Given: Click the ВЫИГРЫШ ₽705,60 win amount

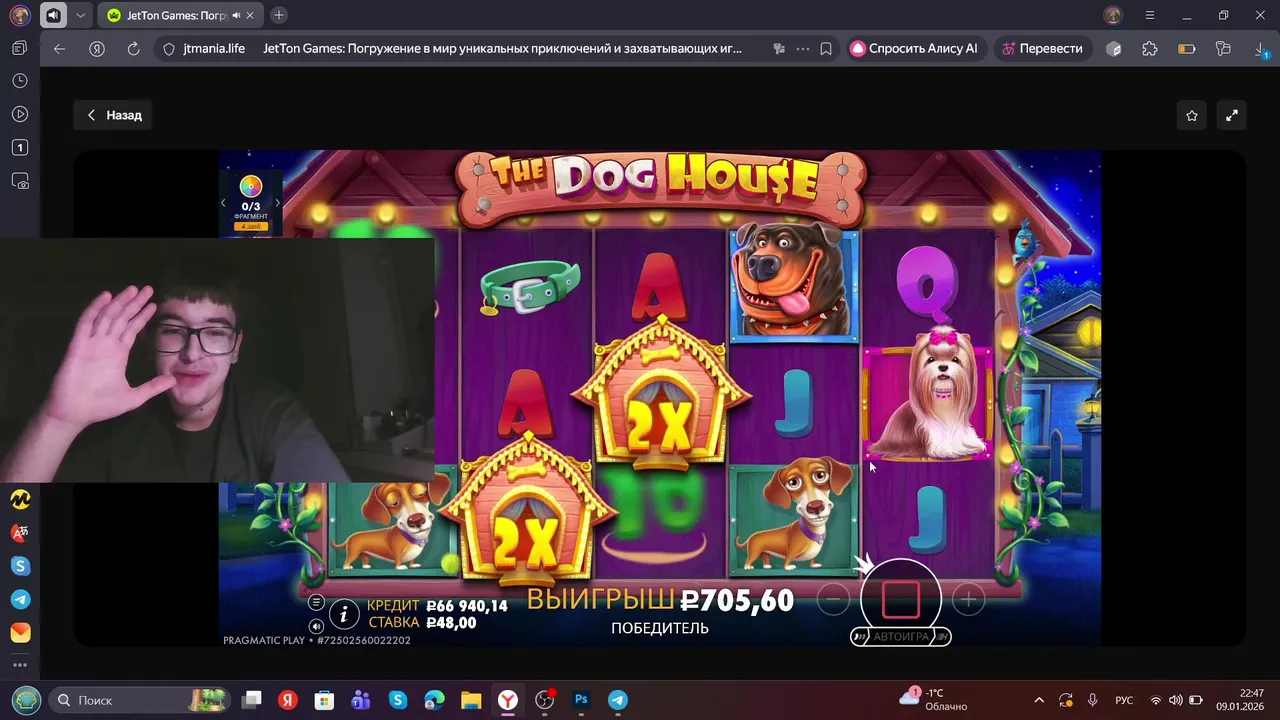Looking at the screenshot, I should 660,600.
